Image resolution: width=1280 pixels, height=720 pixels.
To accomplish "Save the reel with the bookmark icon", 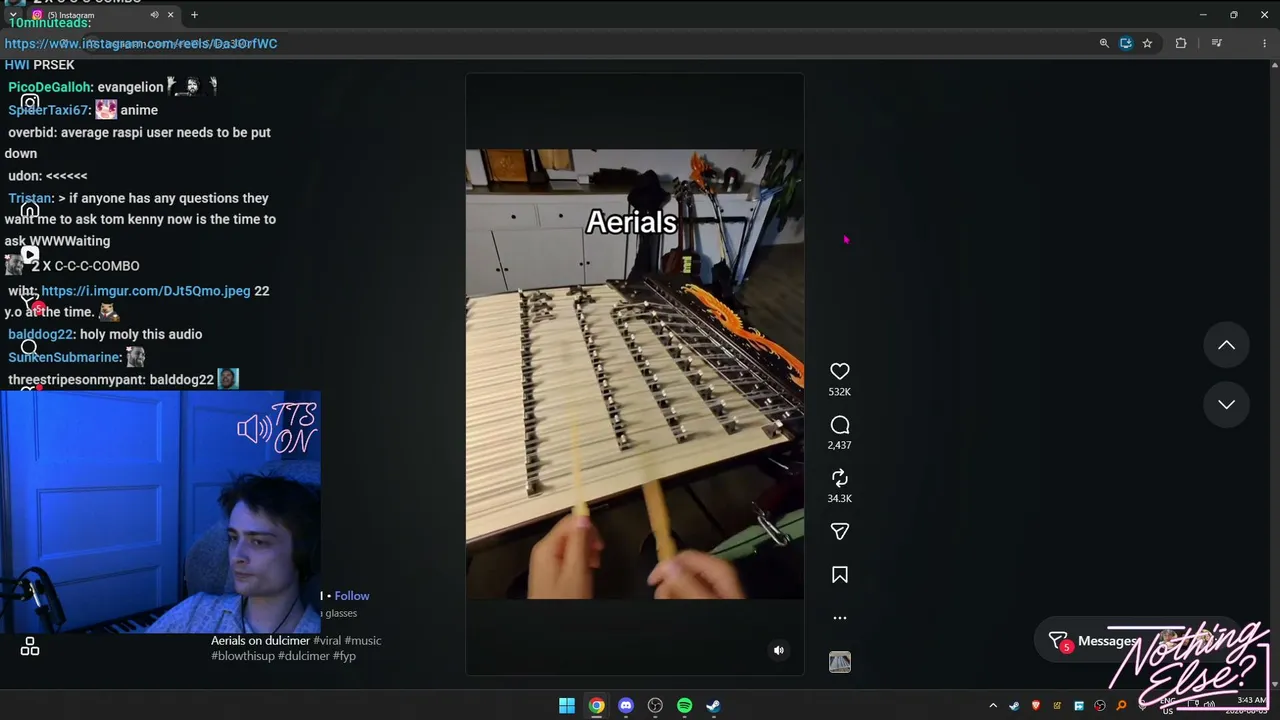I will coord(840,575).
